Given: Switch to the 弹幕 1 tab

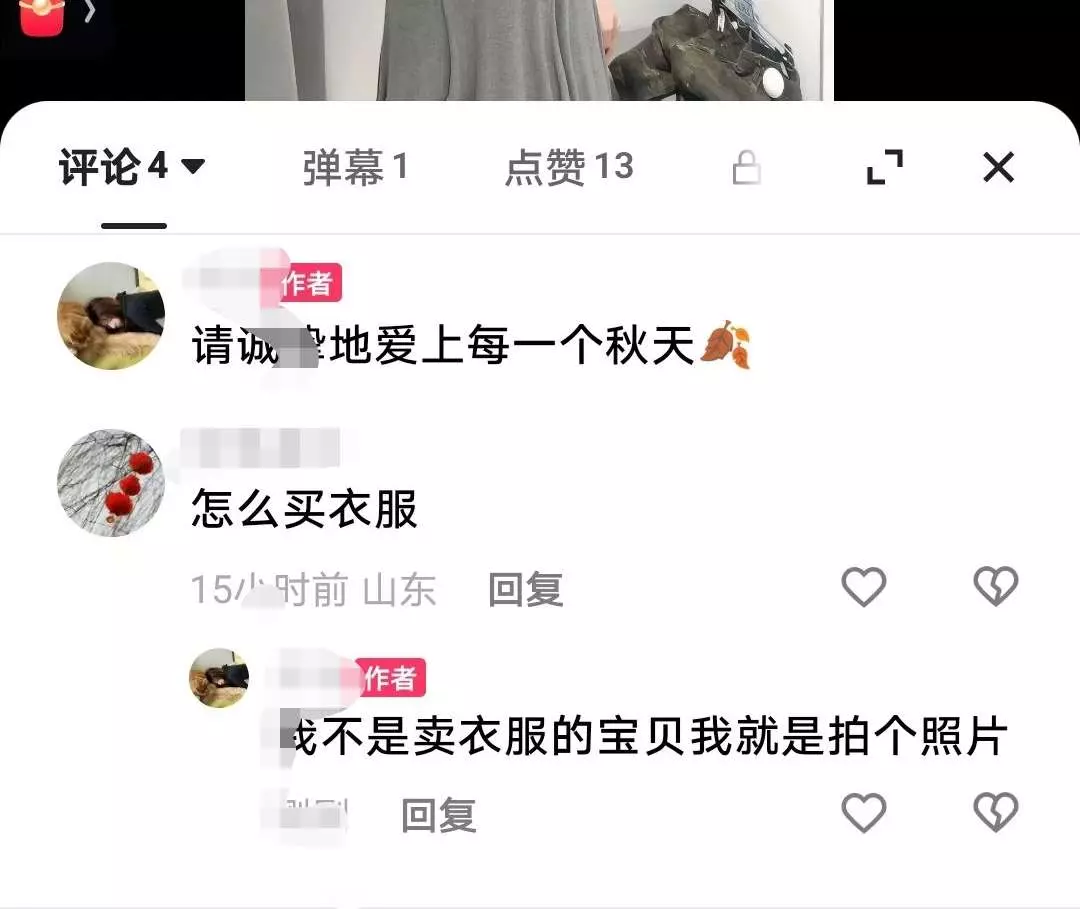Looking at the screenshot, I should click(x=355, y=167).
